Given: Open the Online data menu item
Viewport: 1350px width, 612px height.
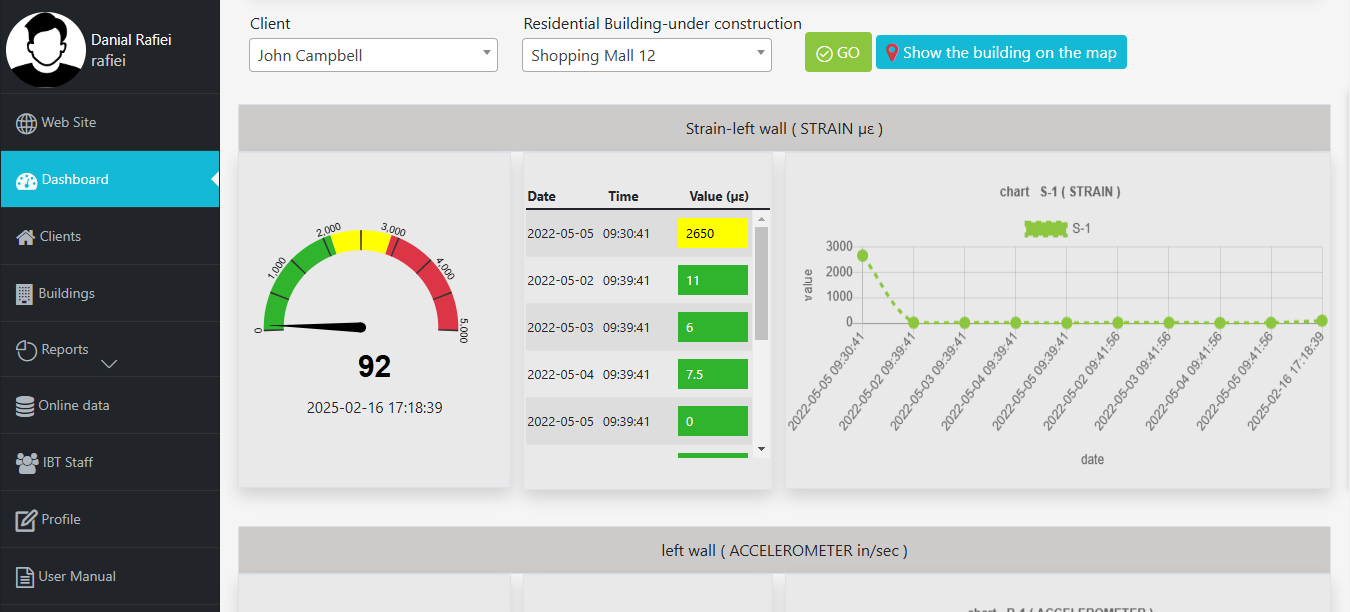Looking at the screenshot, I should click(x=73, y=406).
